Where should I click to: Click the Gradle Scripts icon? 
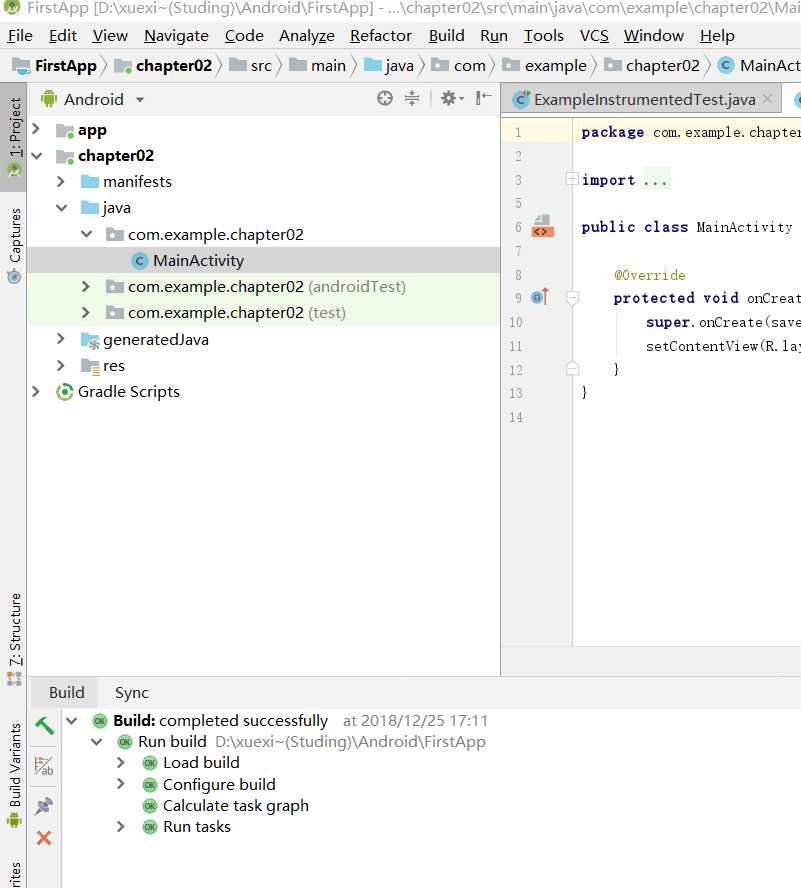(65, 392)
